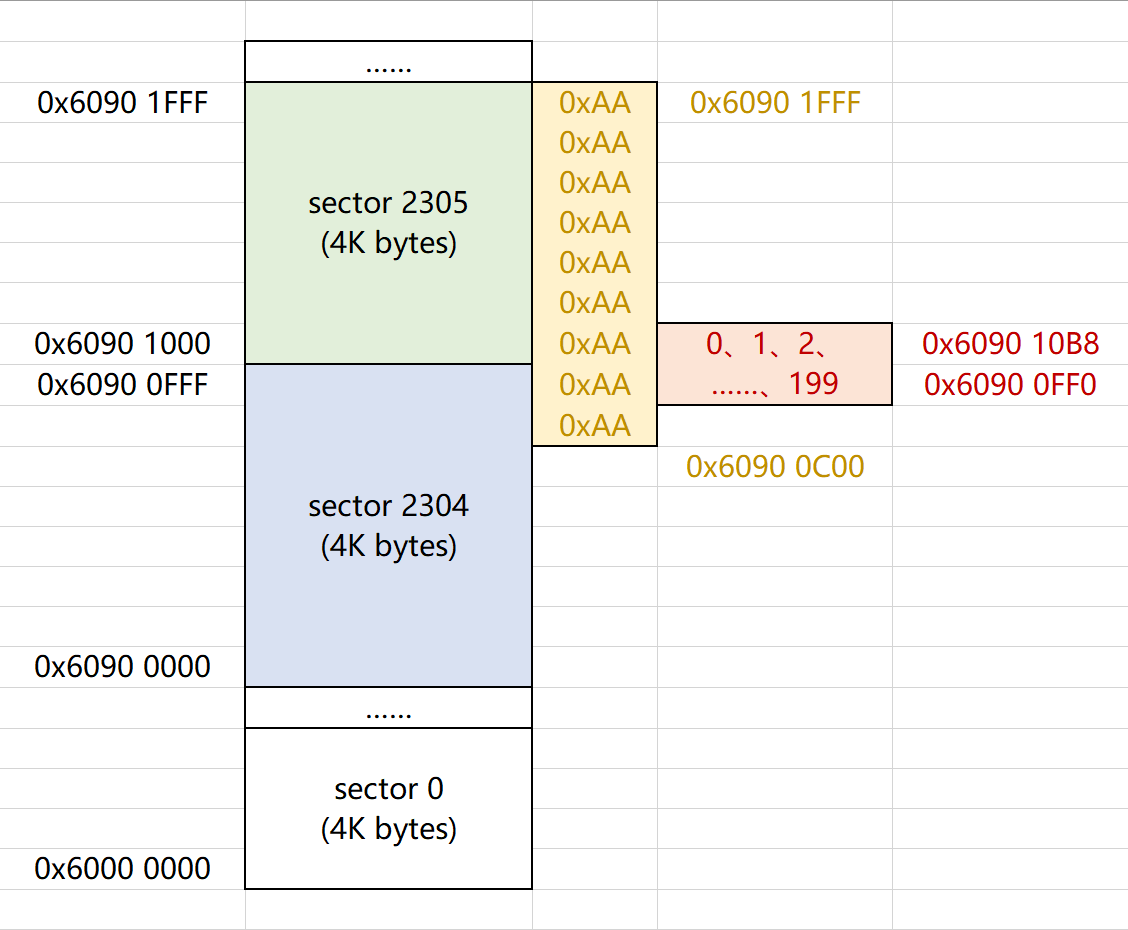The image size is (1128, 930).
Task: Click the address label 0x6090 1FFF on left
Action: [122, 101]
